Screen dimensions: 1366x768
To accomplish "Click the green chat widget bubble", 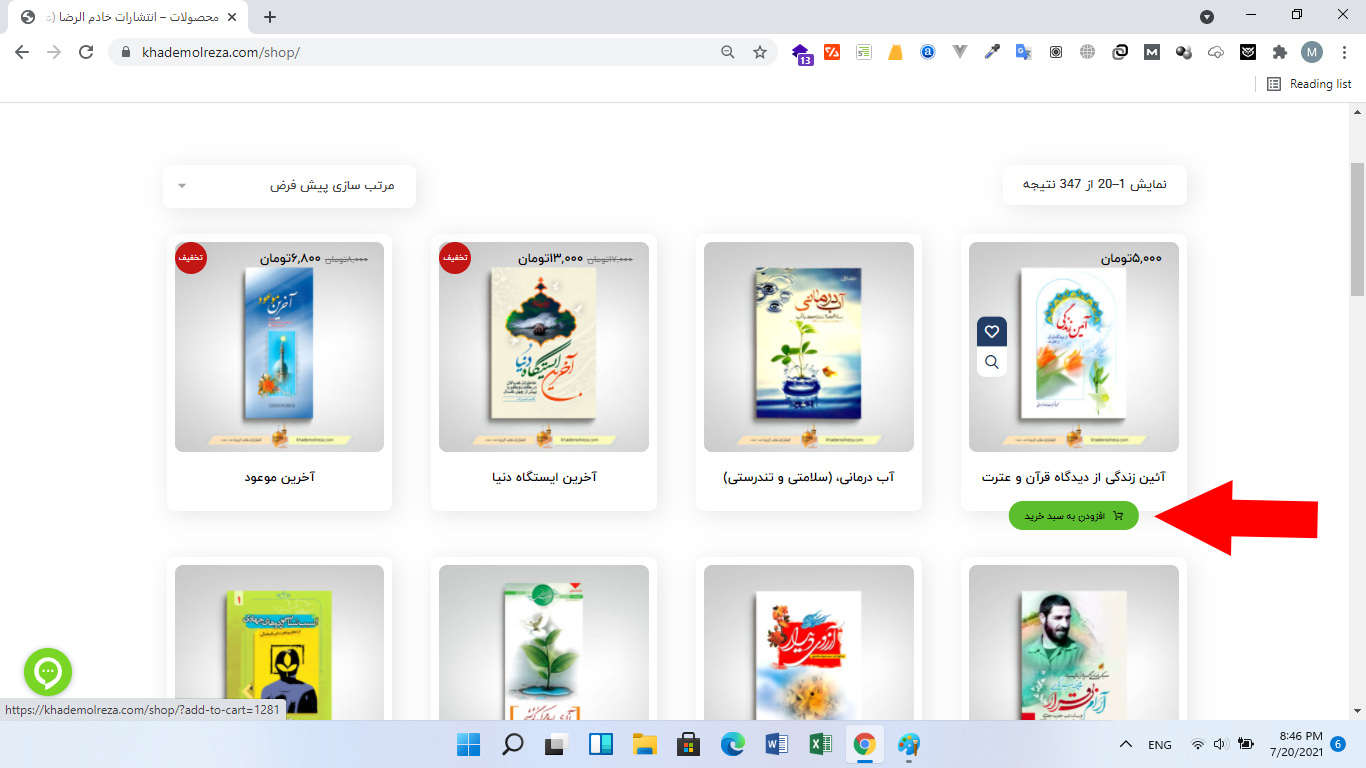I will click(48, 672).
